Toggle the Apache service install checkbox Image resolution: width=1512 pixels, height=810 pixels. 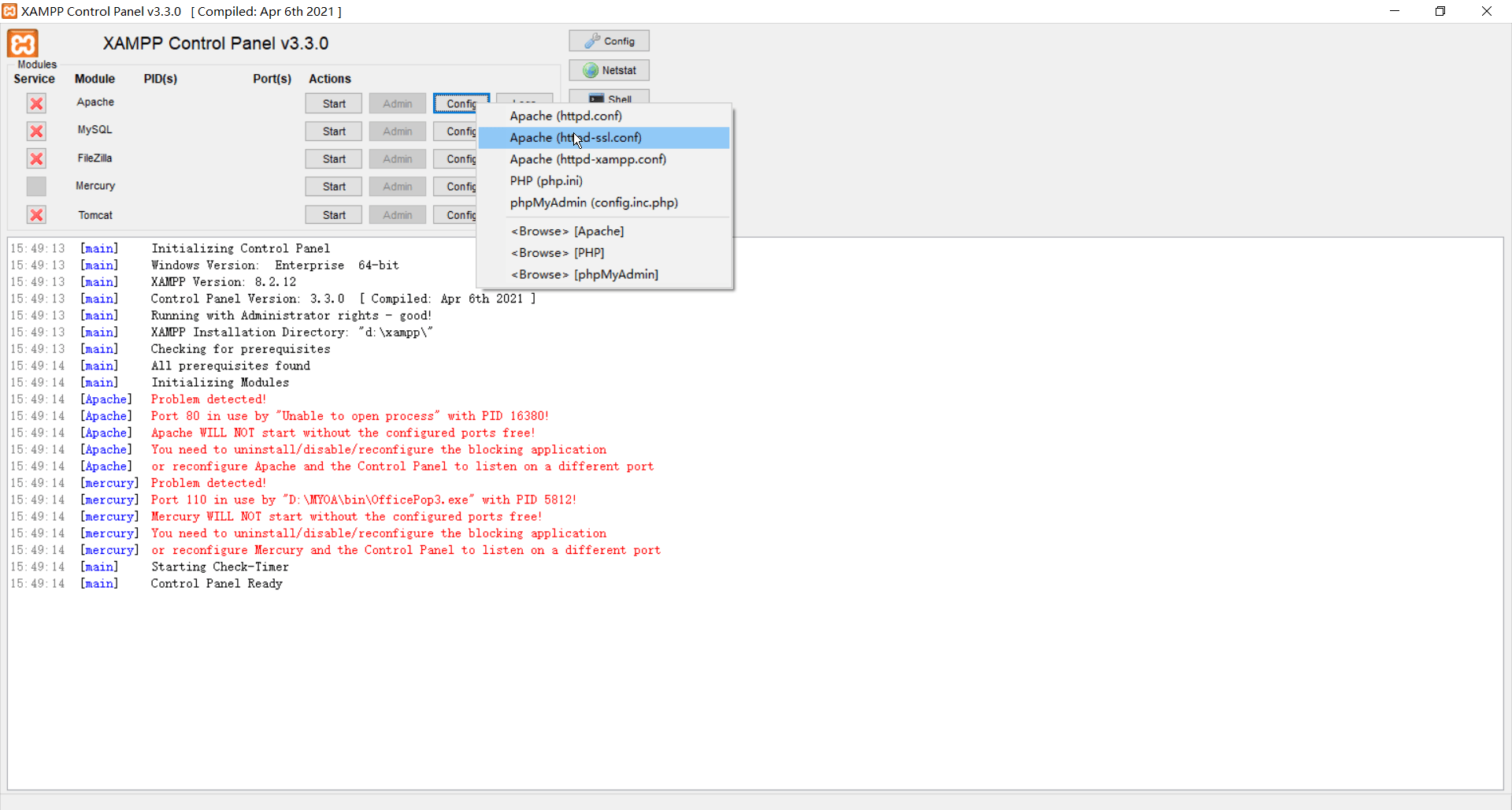36,103
